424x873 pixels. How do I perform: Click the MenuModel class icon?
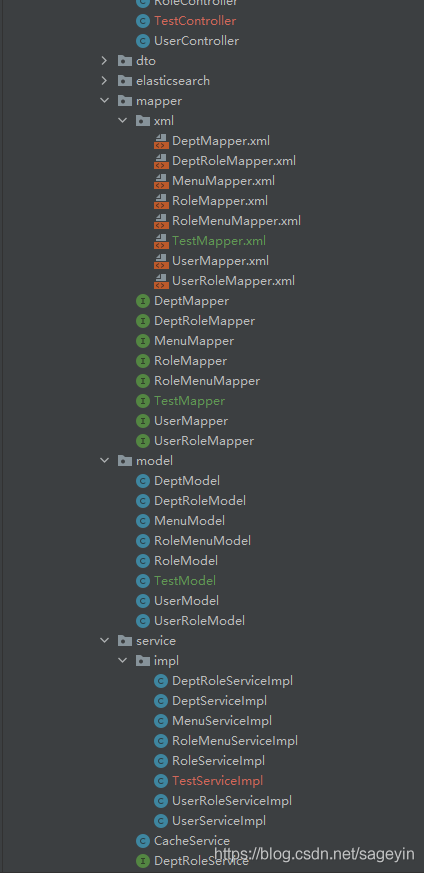click(143, 521)
